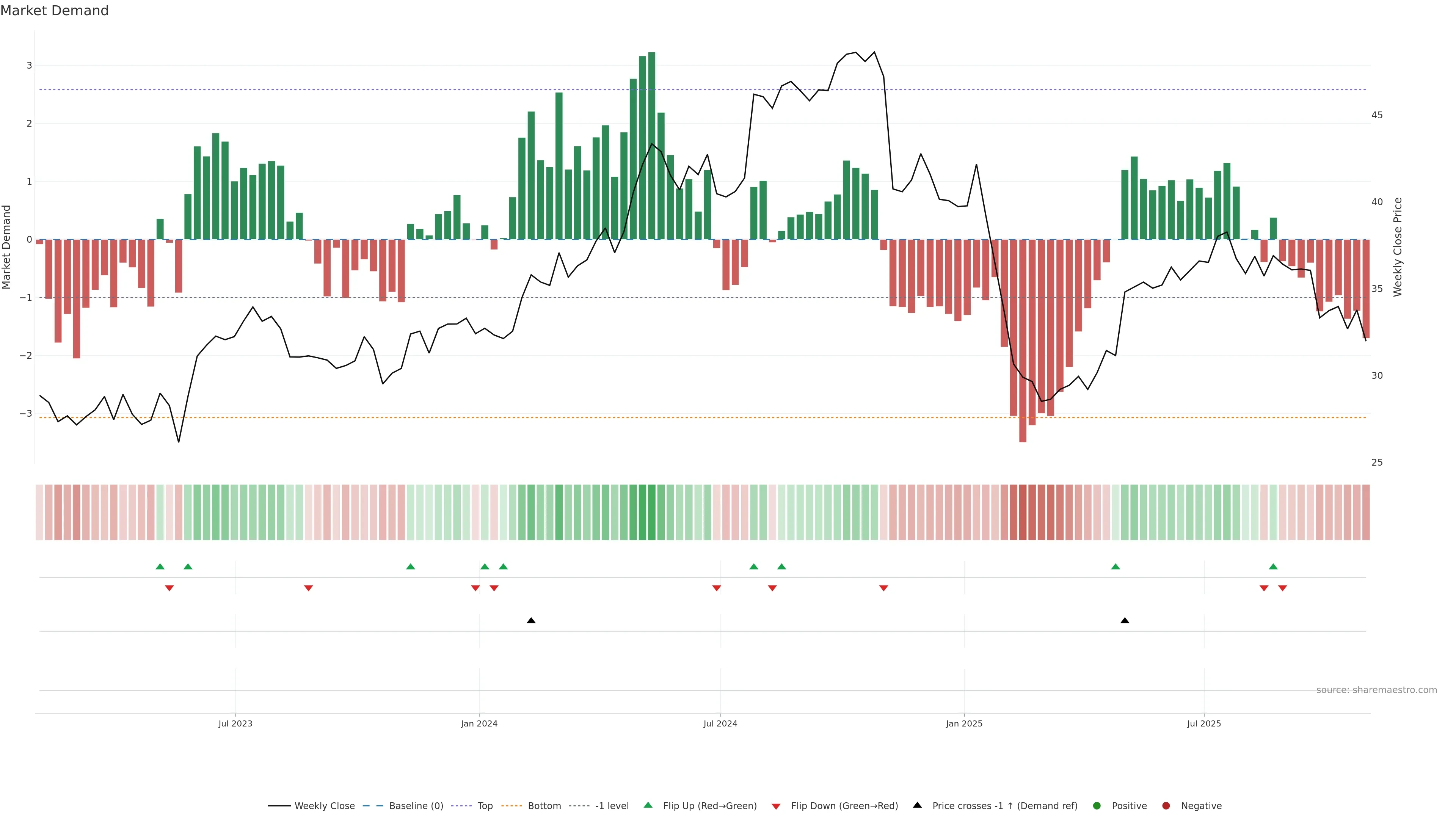
Task: Click the darkest green heatmap cell
Action: (652, 512)
